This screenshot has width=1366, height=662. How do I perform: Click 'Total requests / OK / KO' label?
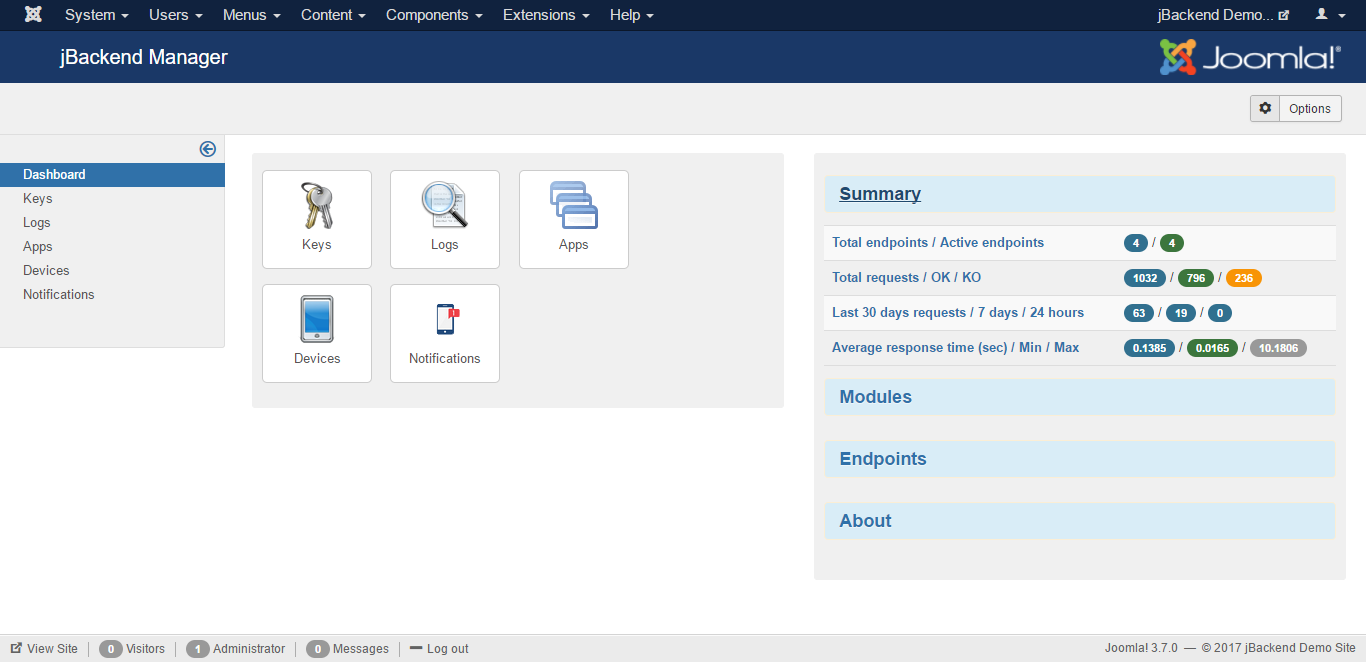pos(906,278)
